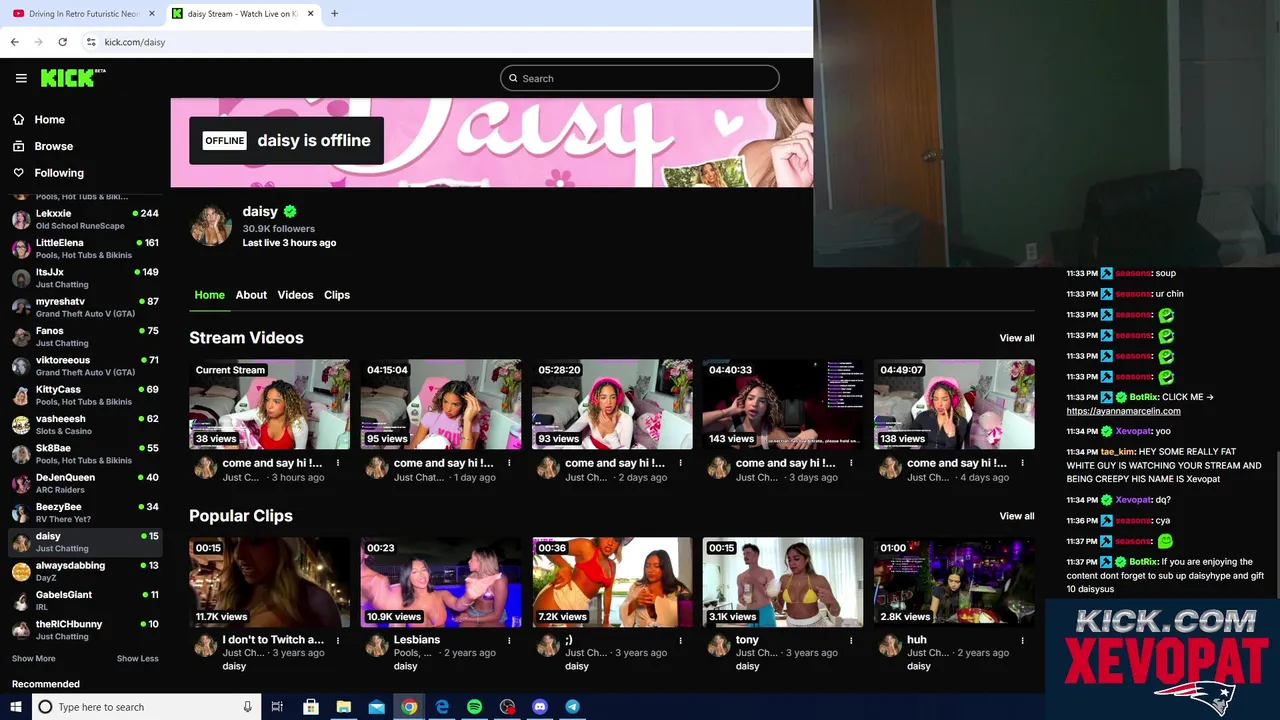
Task: Open Spotify from taskbar
Action: (x=474, y=707)
